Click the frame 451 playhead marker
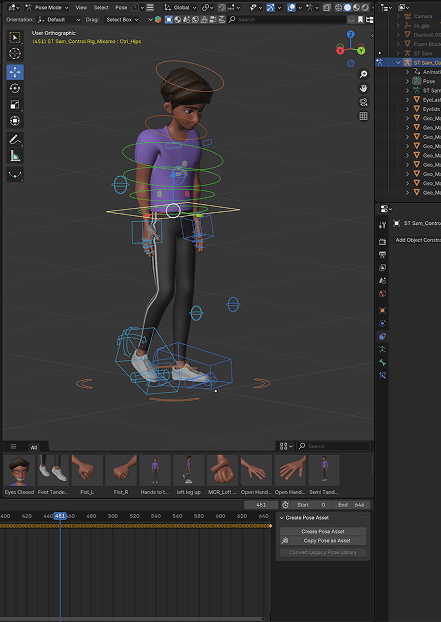This screenshot has width=441, height=622. pyautogui.click(x=60, y=516)
